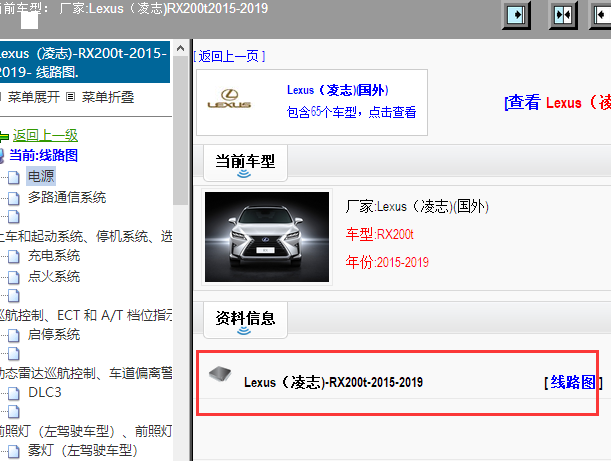Click 菜单展开 to expand menu
This screenshot has height=461, width=611.
click(x=34, y=97)
